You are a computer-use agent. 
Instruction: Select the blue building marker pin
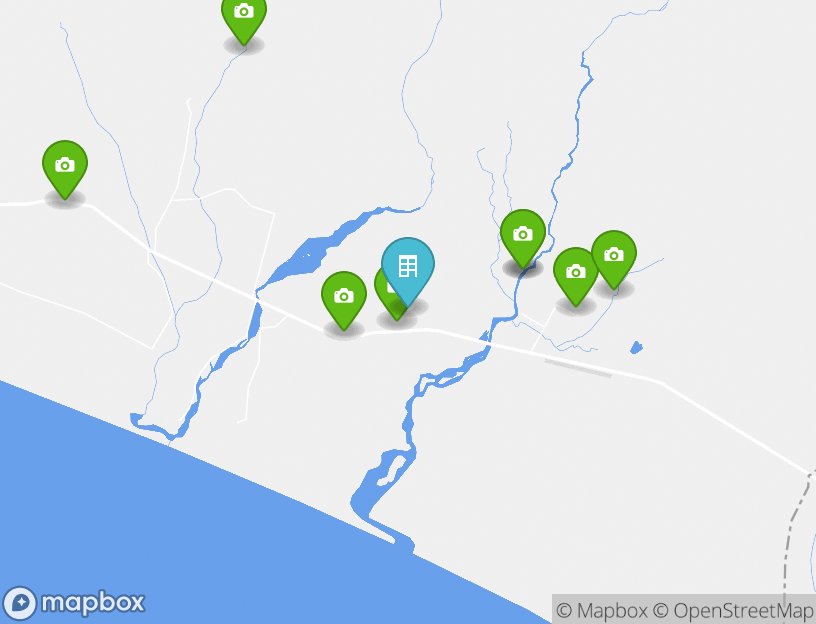[407, 268]
